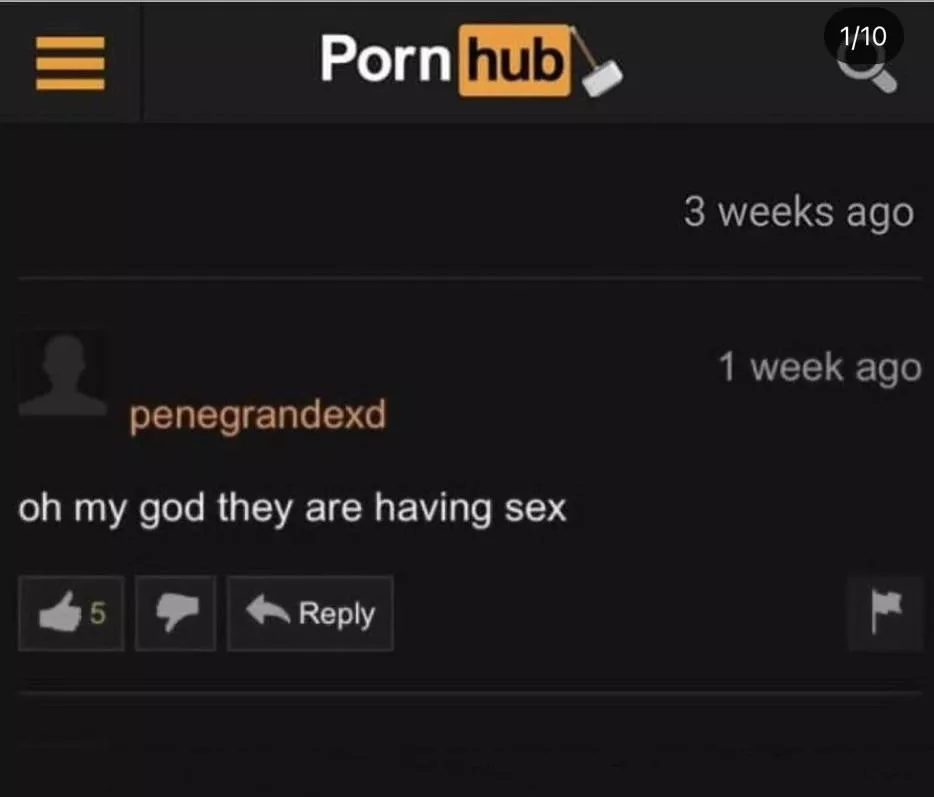The width and height of the screenshot is (934, 797).
Task: Click the hammer icon beside the logo
Action: [x=596, y=62]
